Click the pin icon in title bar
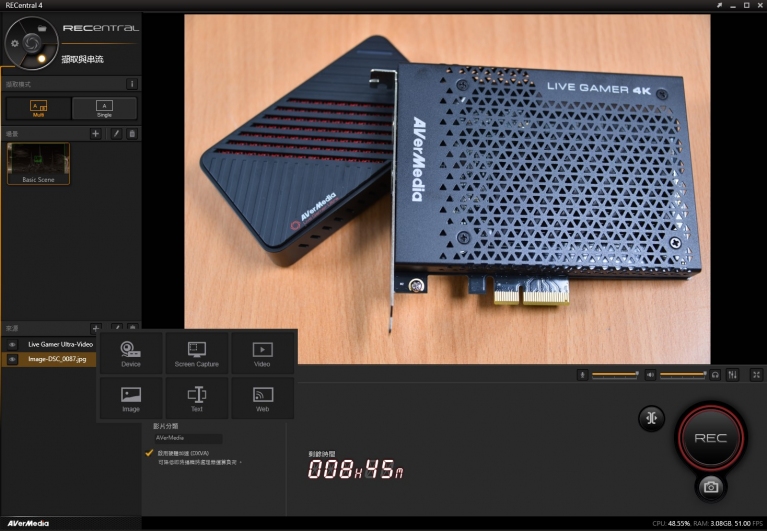 point(720,5)
